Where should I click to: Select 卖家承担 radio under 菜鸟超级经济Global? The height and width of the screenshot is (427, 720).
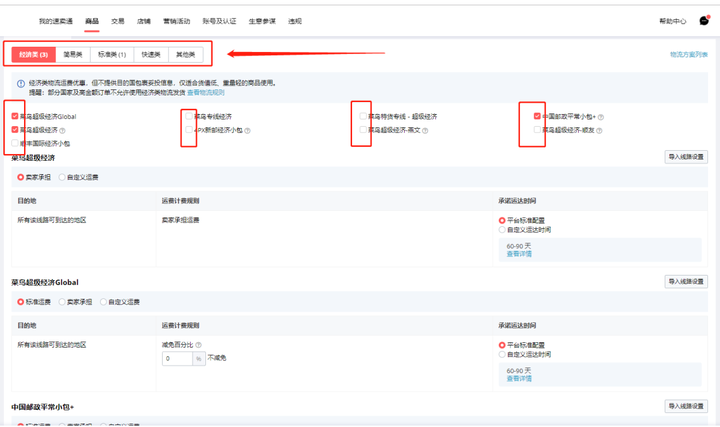pos(62,302)
